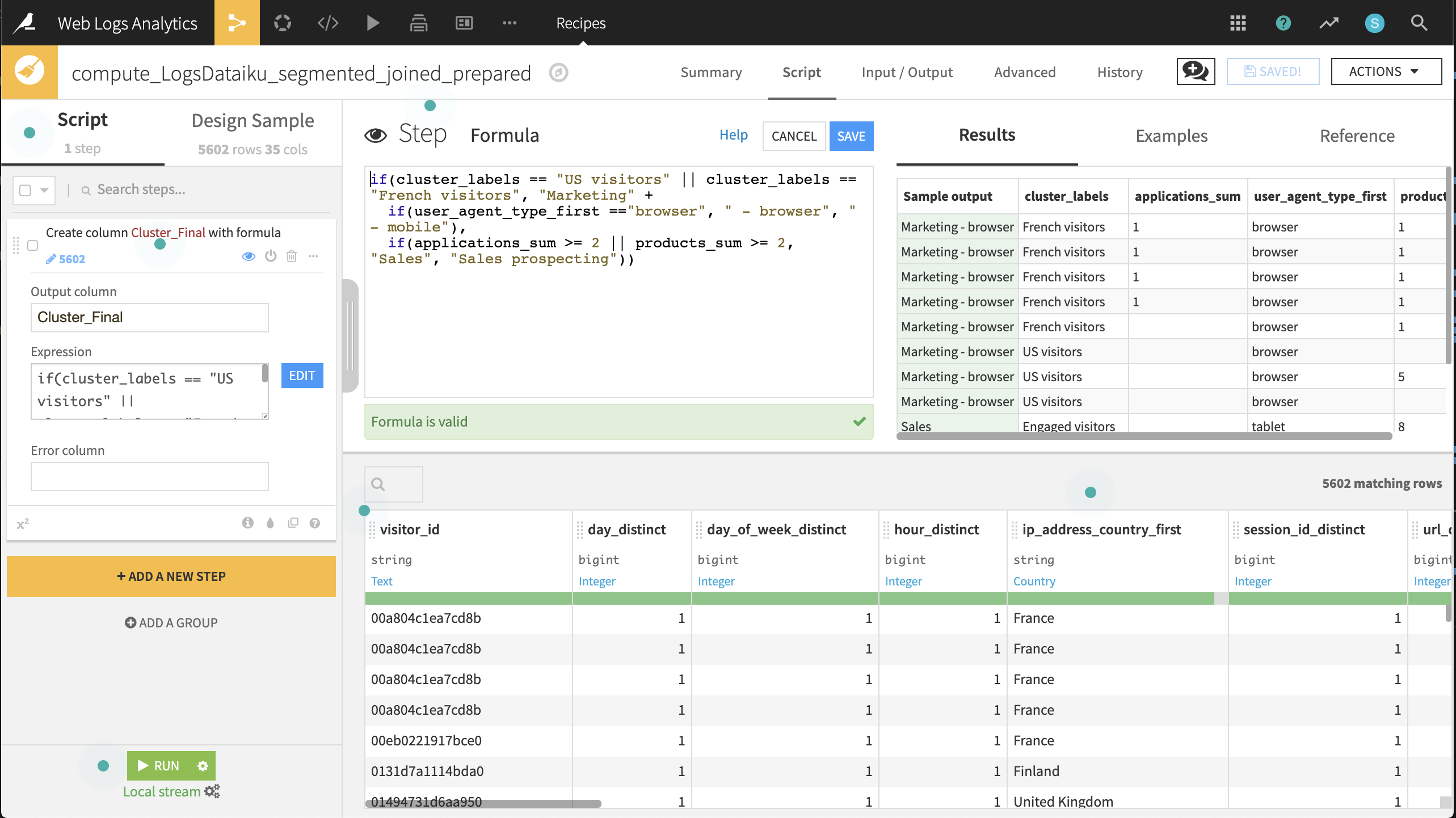Expand the select-all steps dropdown arrow
The height and width of the screenshot is (818, 1456).
click(44, 190)
